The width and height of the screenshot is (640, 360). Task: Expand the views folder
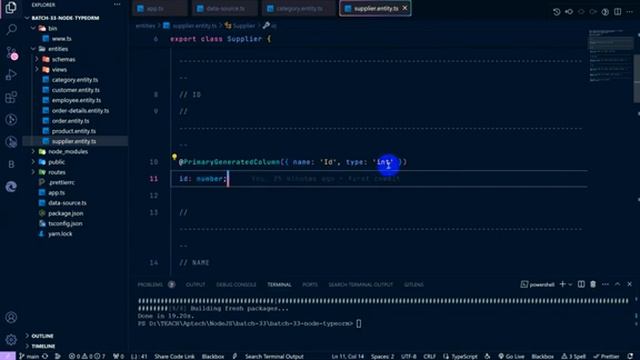click(37, 69)
